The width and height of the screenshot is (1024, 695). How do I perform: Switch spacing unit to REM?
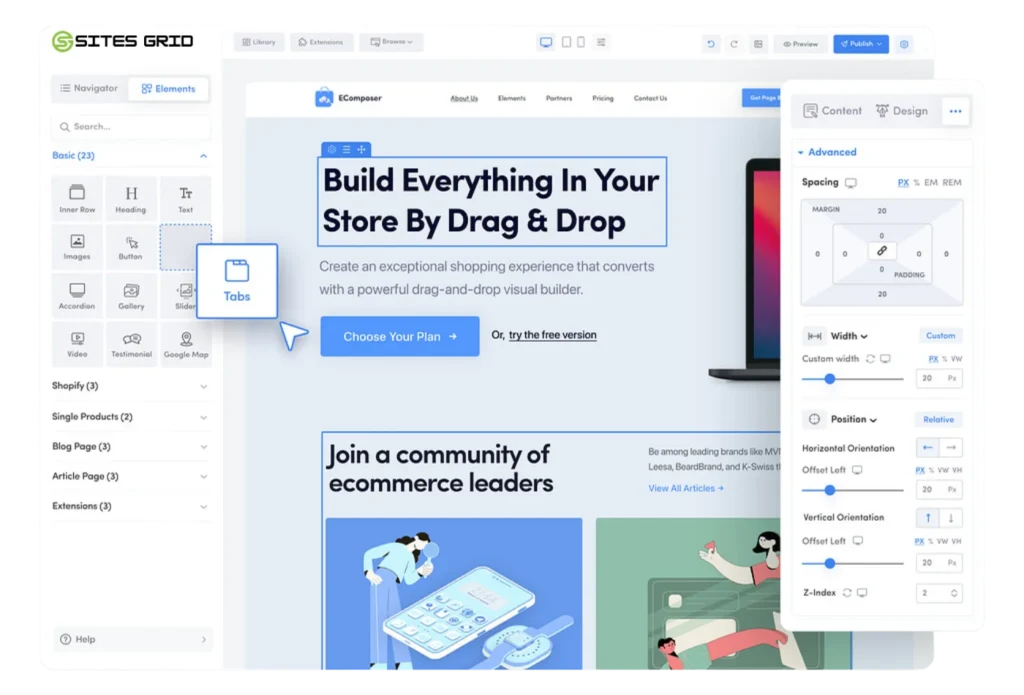pyautogui.click(x=951, y=183)
